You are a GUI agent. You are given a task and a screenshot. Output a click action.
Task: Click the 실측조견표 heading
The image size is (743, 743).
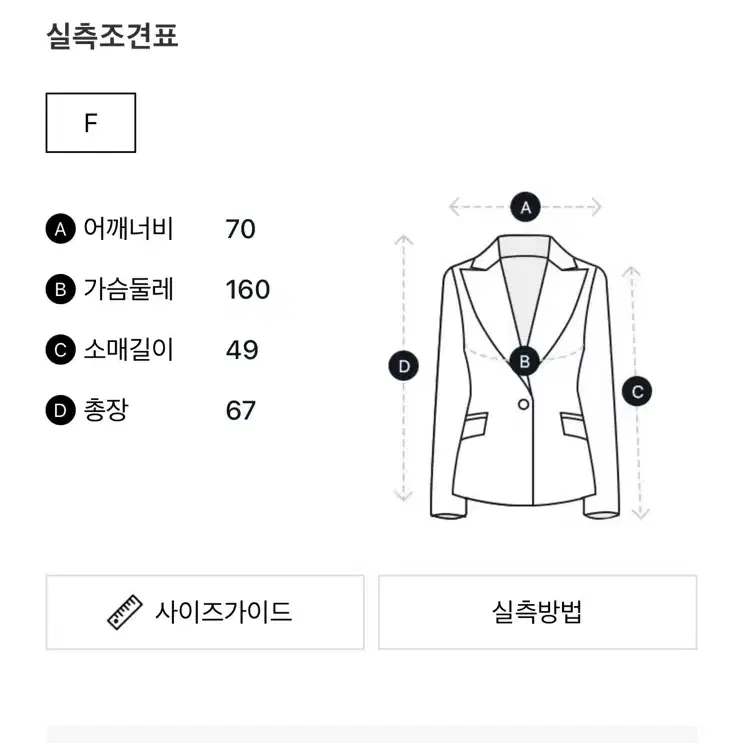coord(112,36)
